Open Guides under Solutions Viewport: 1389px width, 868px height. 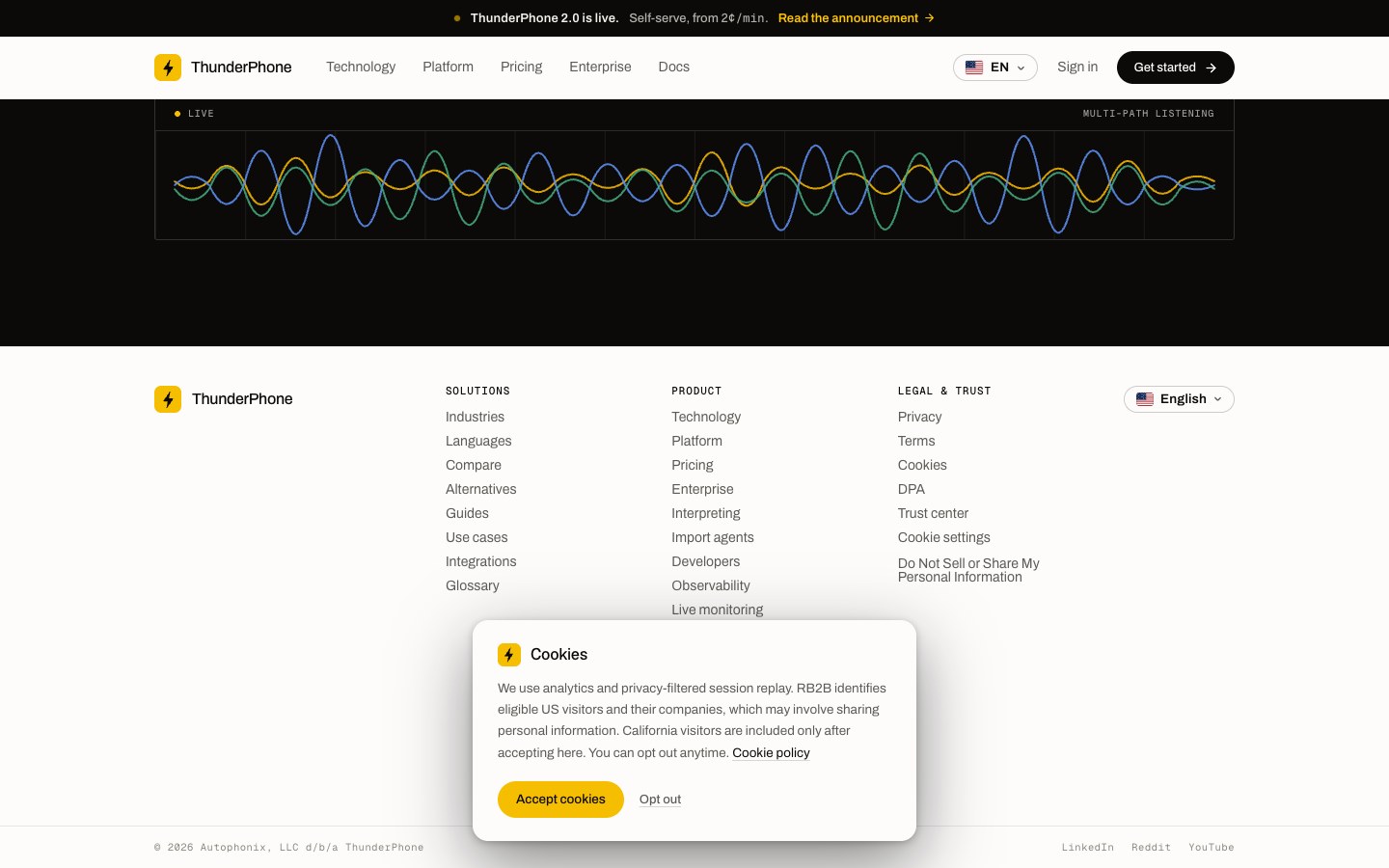click(467, 513)
